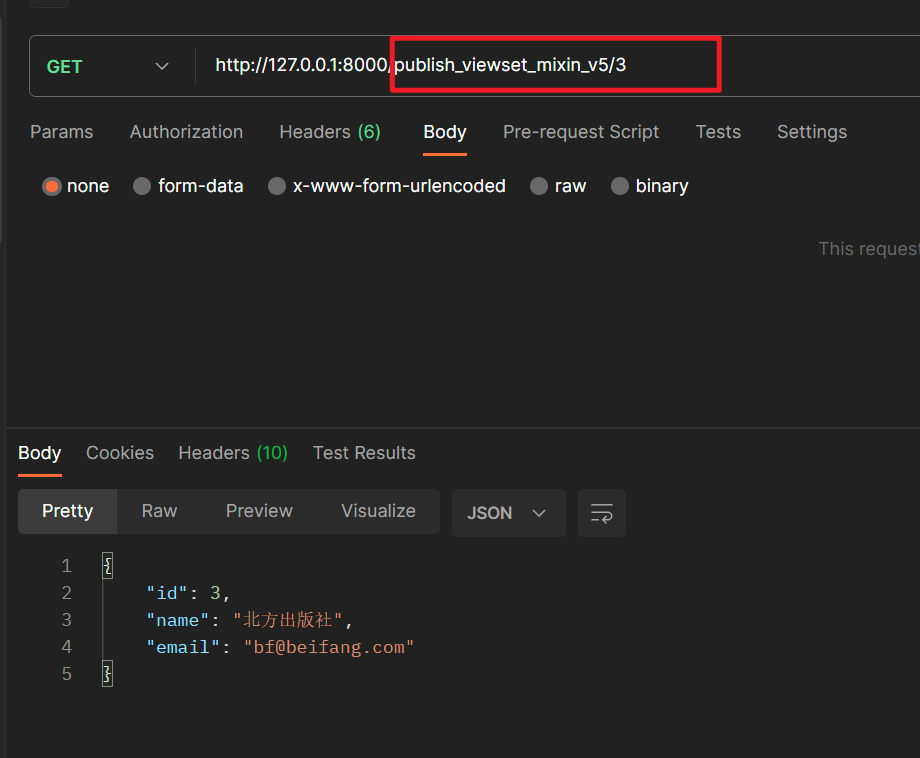Open the Preview response view
This screenshot has height=758, width=920.
258,511
